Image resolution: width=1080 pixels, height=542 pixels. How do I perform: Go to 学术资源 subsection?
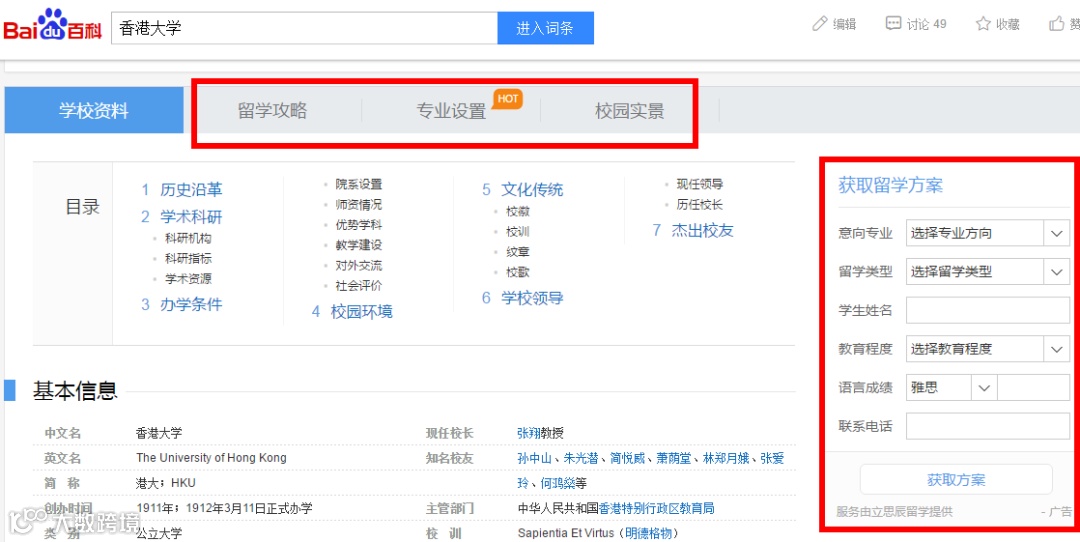pyautogui.click(x=188, y=279)
